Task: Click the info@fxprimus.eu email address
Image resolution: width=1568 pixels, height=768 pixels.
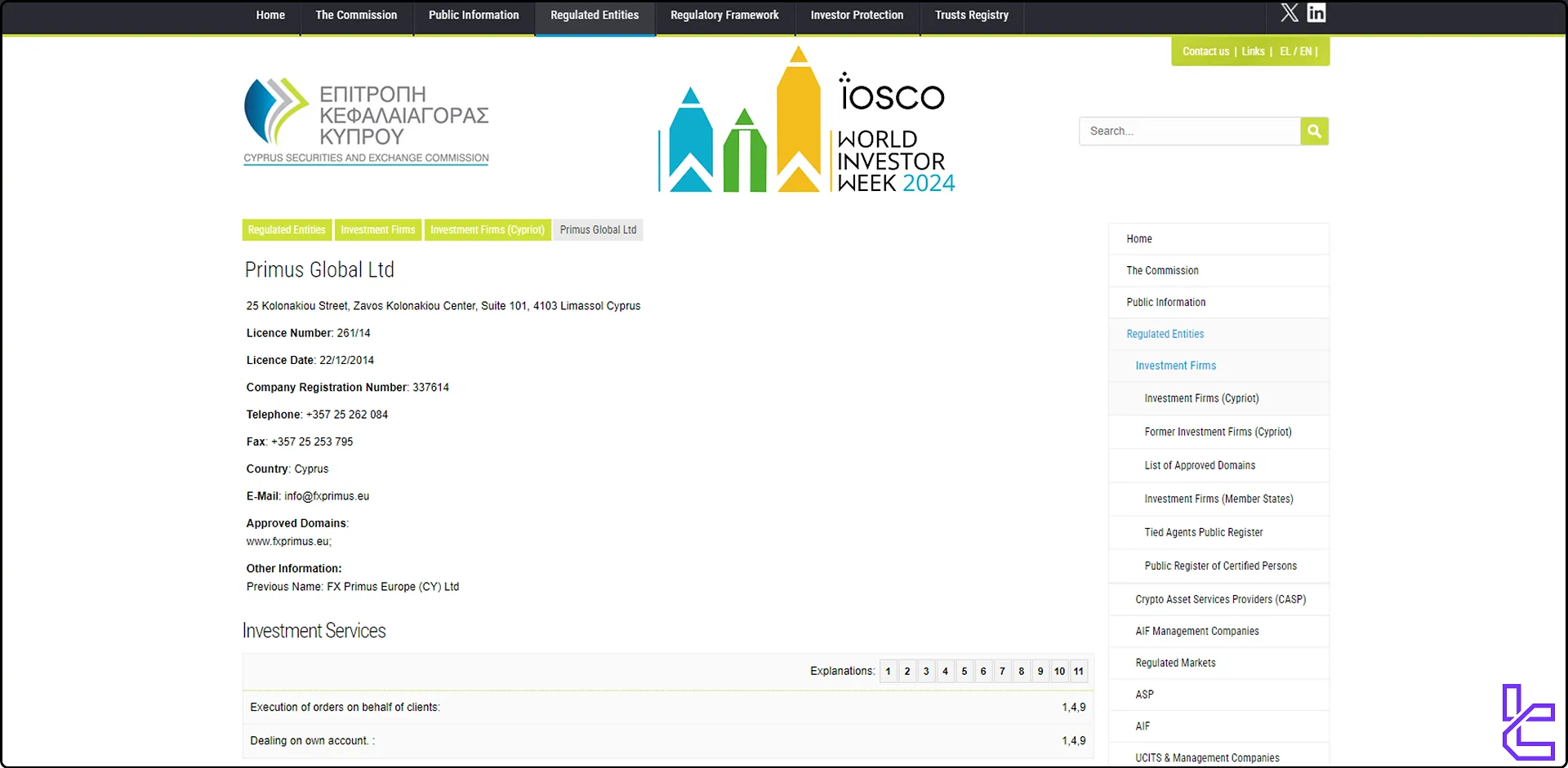Action: 327,496
